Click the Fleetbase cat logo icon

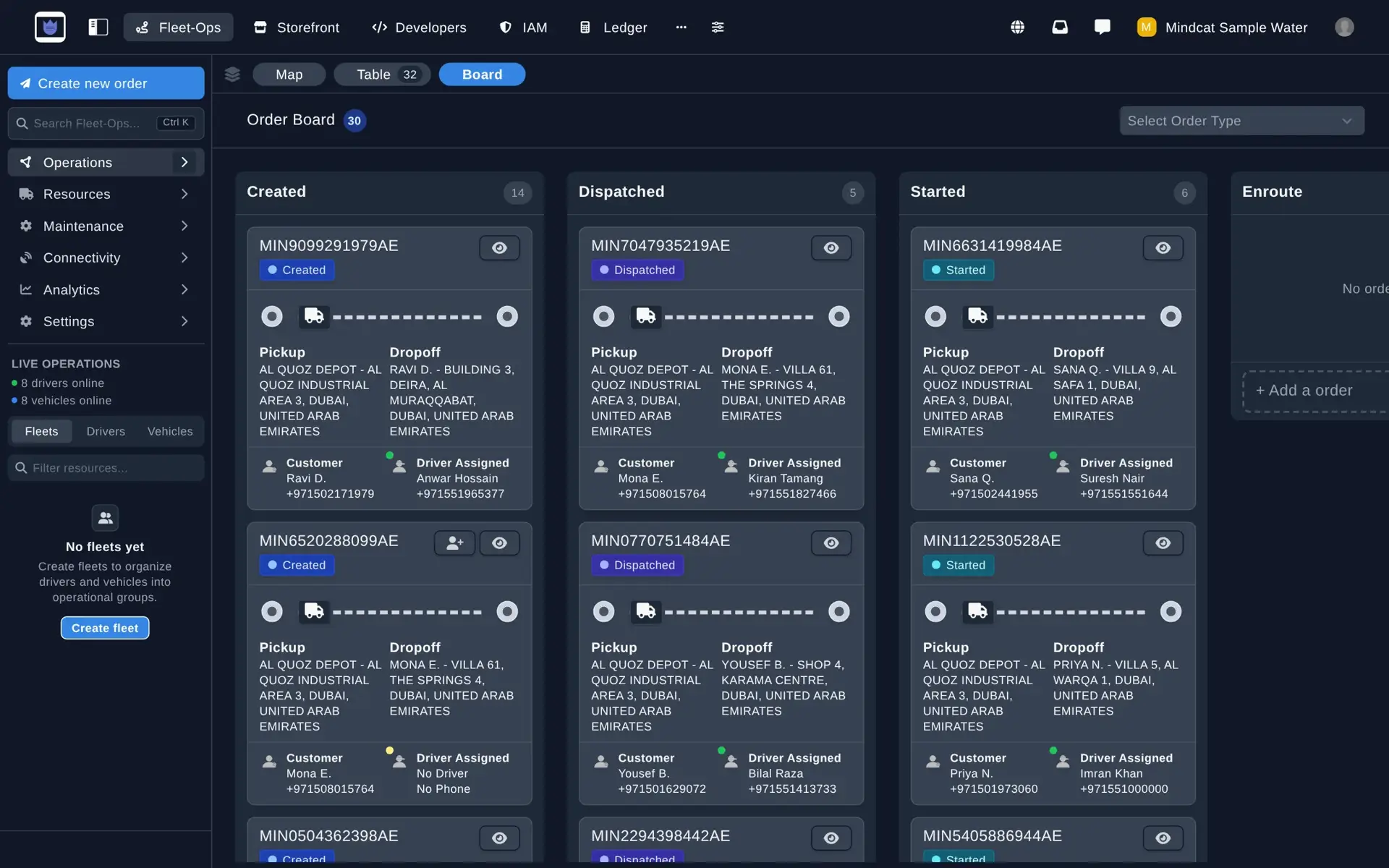click(50, 27)
